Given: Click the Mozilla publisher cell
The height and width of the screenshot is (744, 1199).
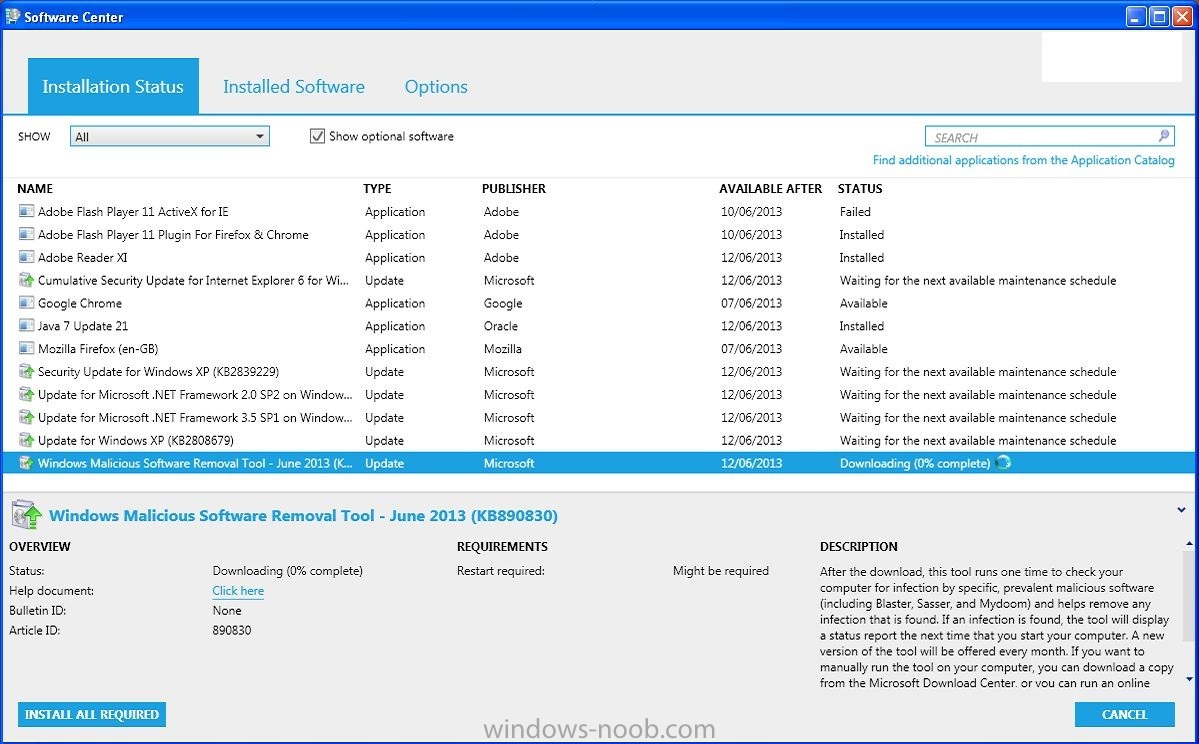Looking at the screenshot, I should [502, 349].
